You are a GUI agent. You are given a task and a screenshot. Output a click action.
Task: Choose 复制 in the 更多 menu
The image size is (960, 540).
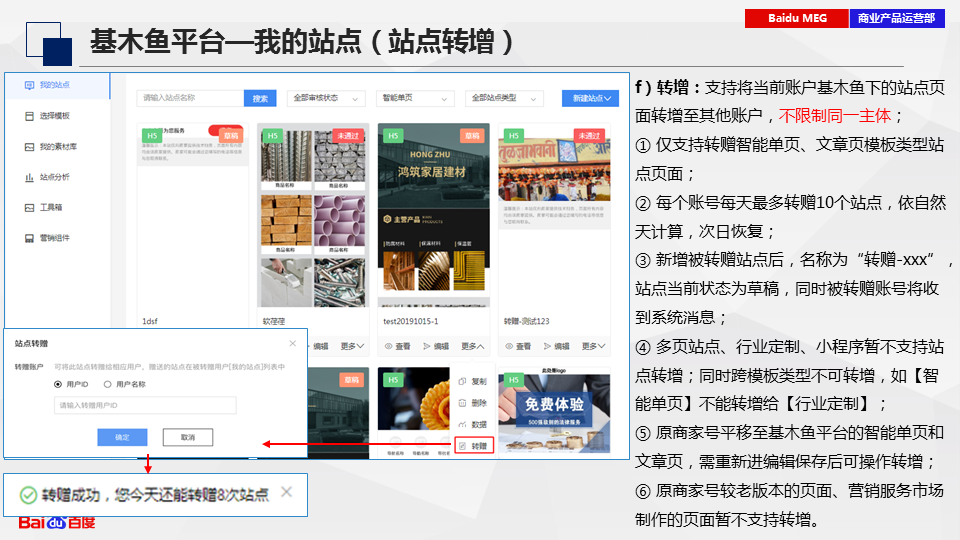473,381
